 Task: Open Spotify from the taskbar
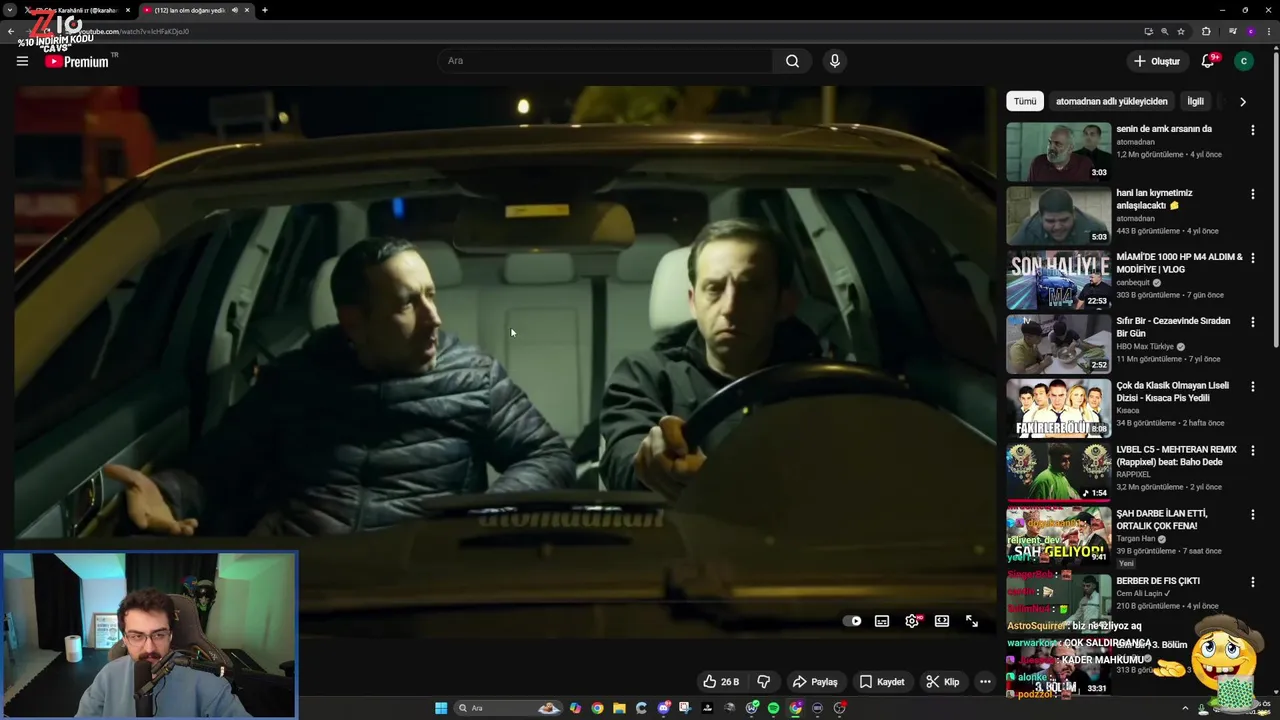[773, 708]
